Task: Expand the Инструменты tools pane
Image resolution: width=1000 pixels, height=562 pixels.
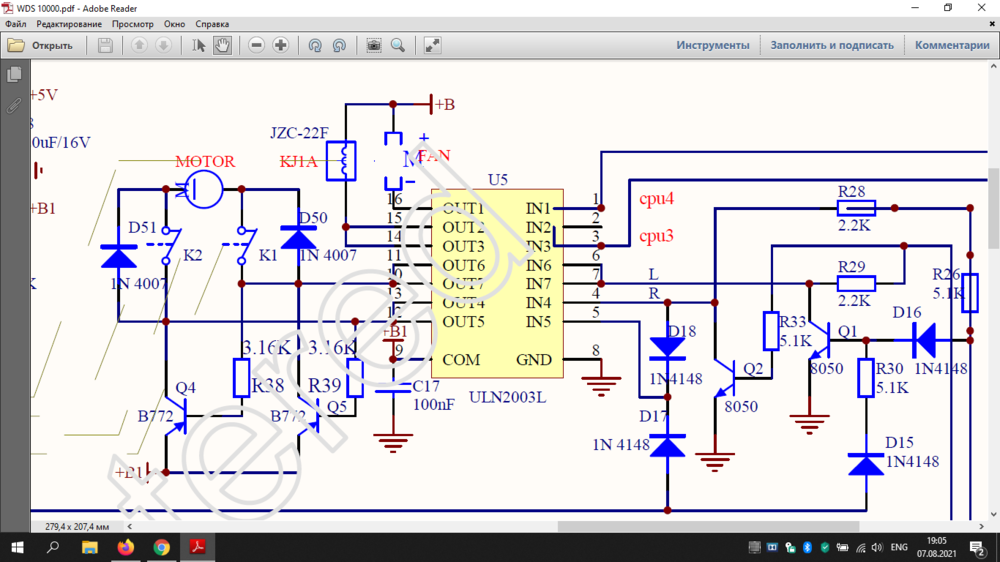Action: coord(712,45)
